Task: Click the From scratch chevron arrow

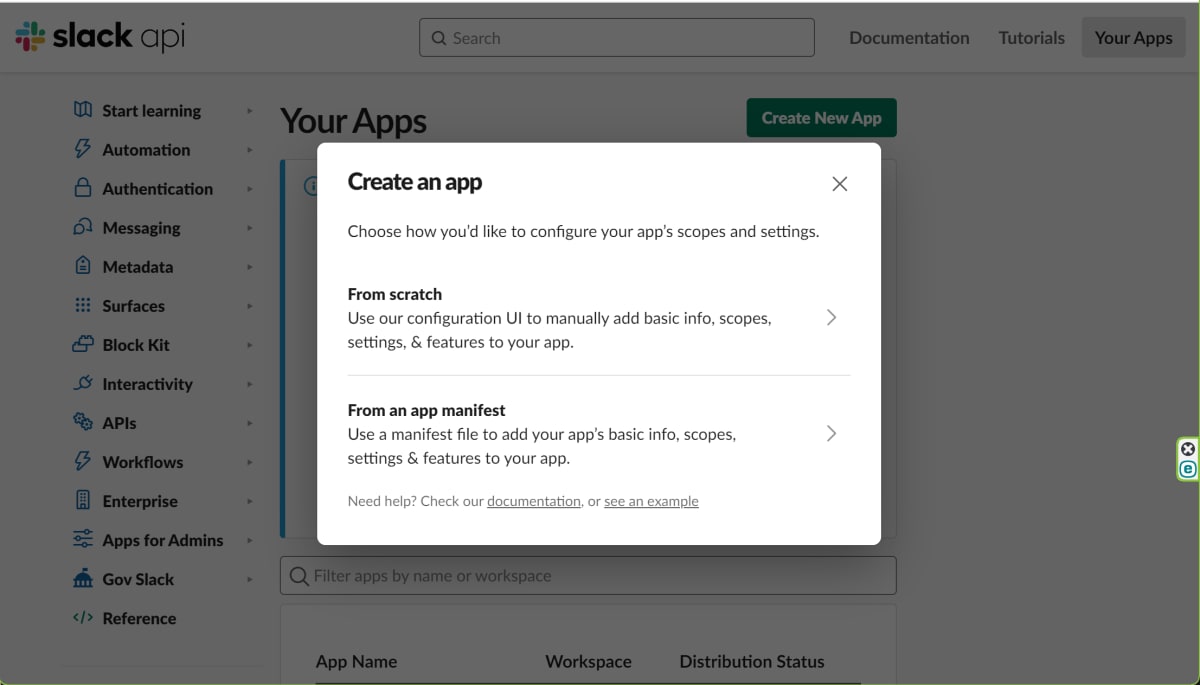Action: click(x=831, y=317)
